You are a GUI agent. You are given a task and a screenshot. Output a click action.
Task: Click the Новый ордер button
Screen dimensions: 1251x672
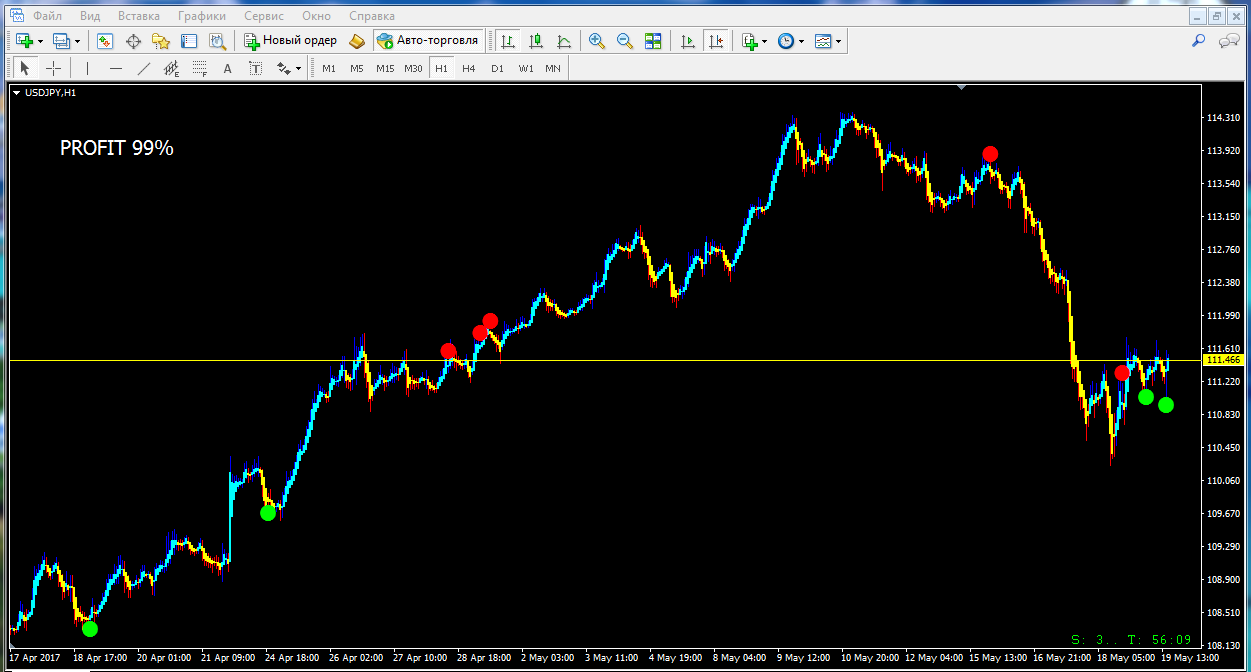[x=290, y=41]
